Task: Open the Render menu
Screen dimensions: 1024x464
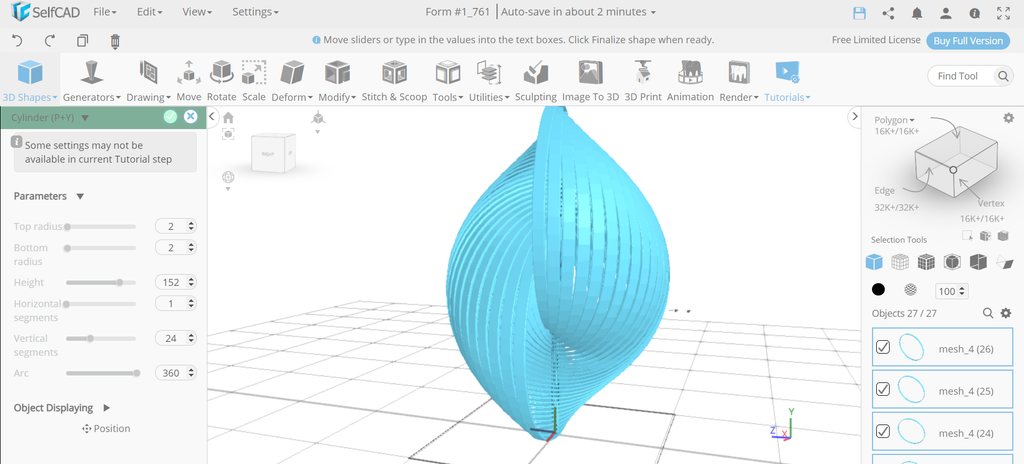Action: tap(739, 82)
